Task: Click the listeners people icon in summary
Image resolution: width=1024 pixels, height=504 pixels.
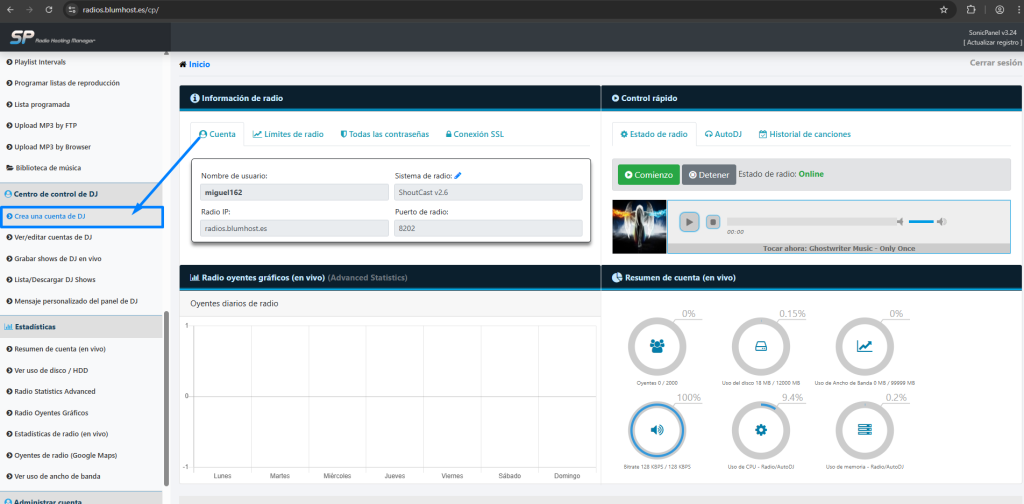Action: (657, 346)
